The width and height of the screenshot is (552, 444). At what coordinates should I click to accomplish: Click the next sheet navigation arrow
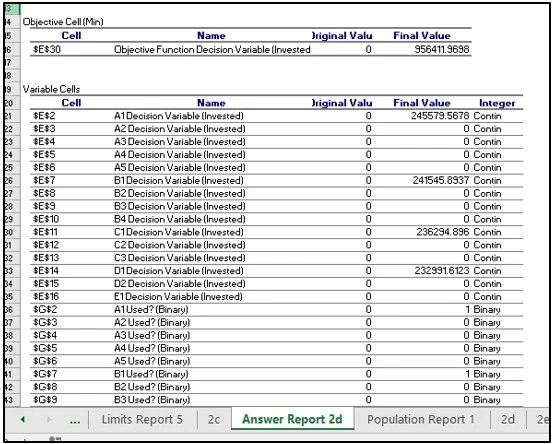[49, 419]
